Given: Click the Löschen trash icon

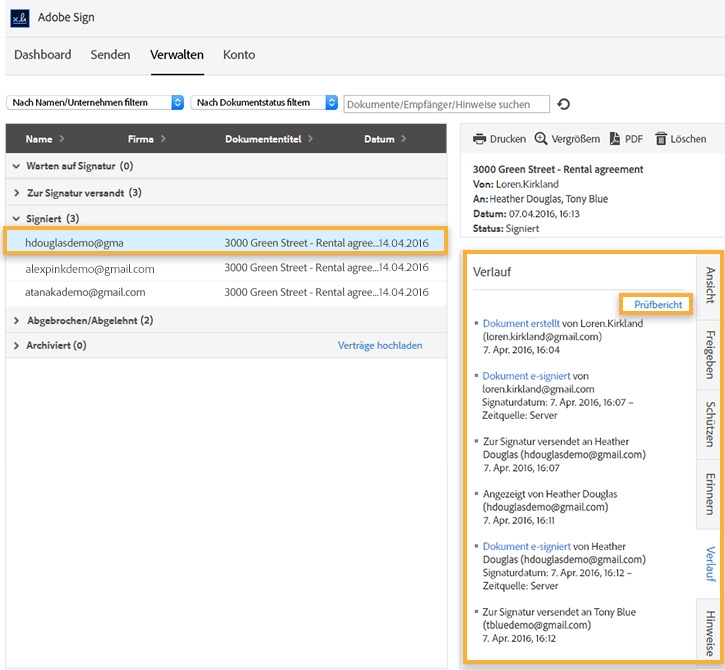Looking at the screenshot, I should [x=660, y=139].
